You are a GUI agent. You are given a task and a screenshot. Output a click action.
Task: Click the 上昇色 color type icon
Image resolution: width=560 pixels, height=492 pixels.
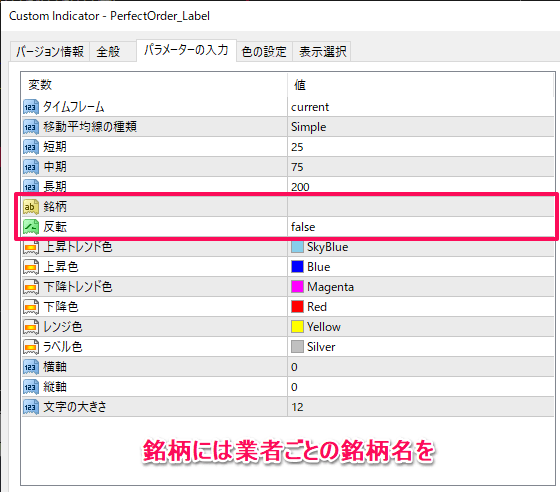(x=31, y=267)
